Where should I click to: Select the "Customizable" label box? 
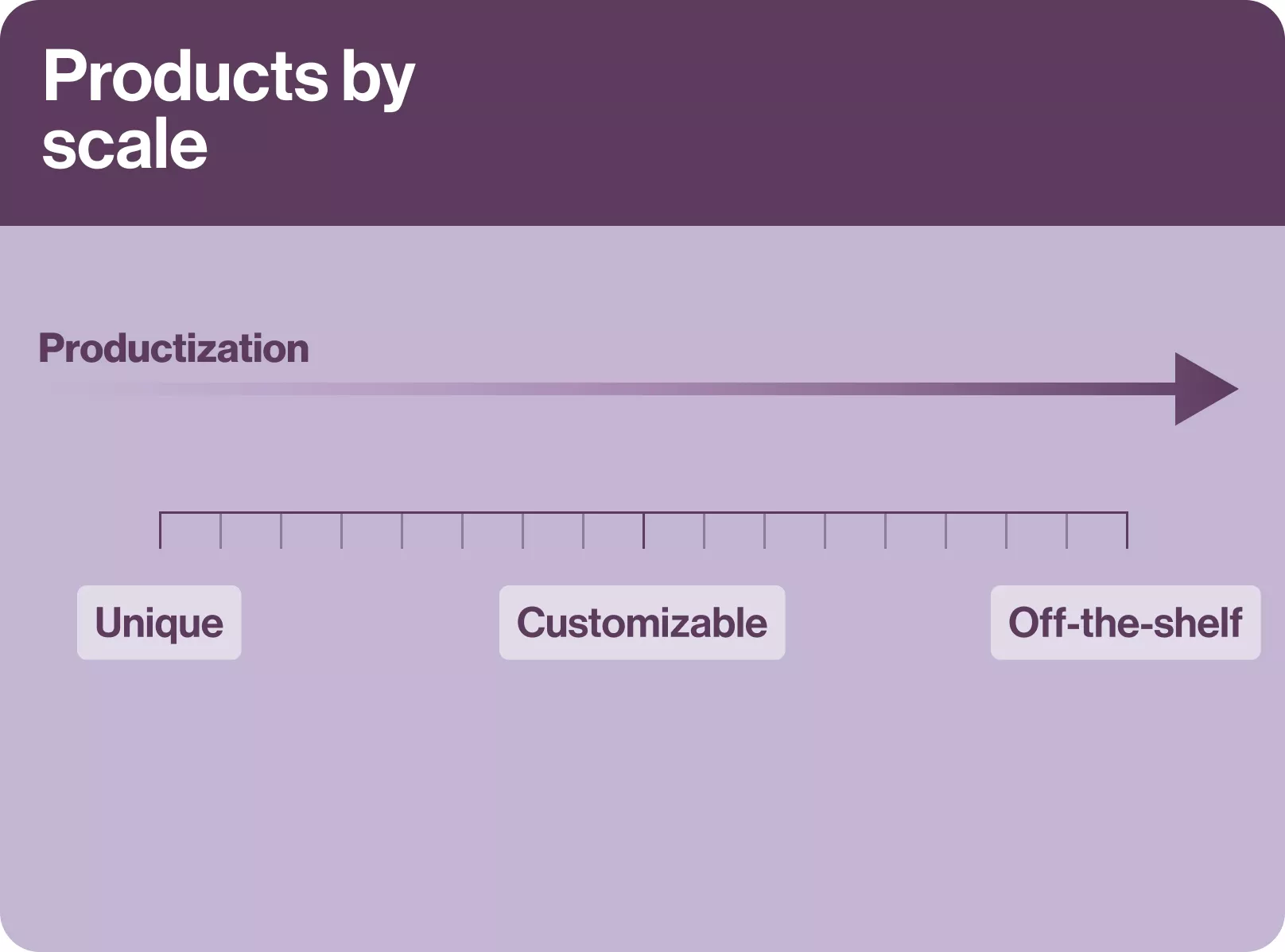click(642, 623)
